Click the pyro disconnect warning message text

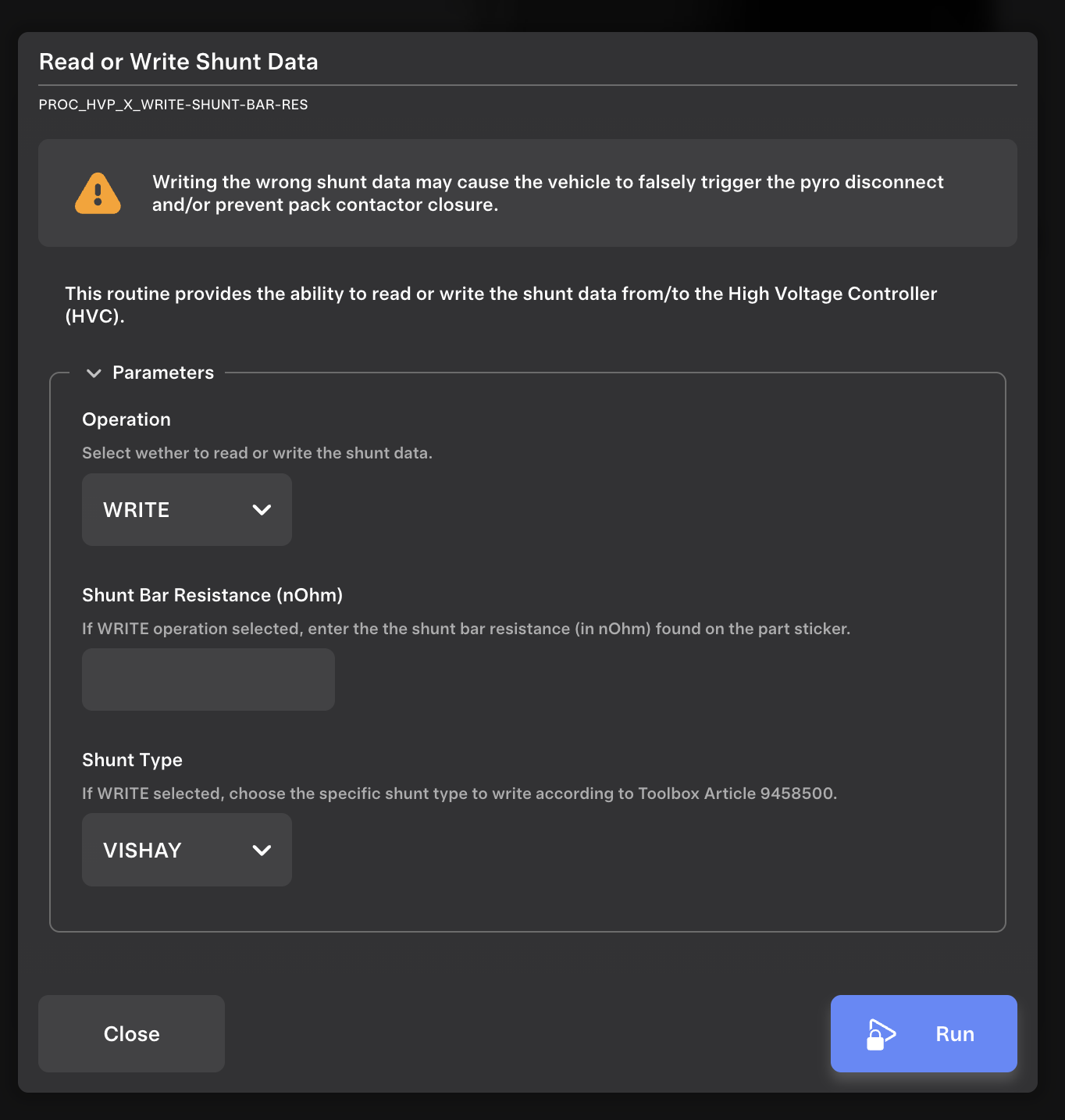tap(547, 193)
